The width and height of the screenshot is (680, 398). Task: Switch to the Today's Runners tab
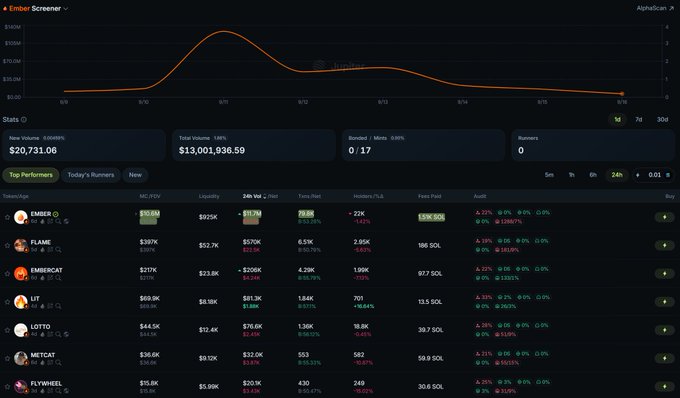(x=91, y=175)
